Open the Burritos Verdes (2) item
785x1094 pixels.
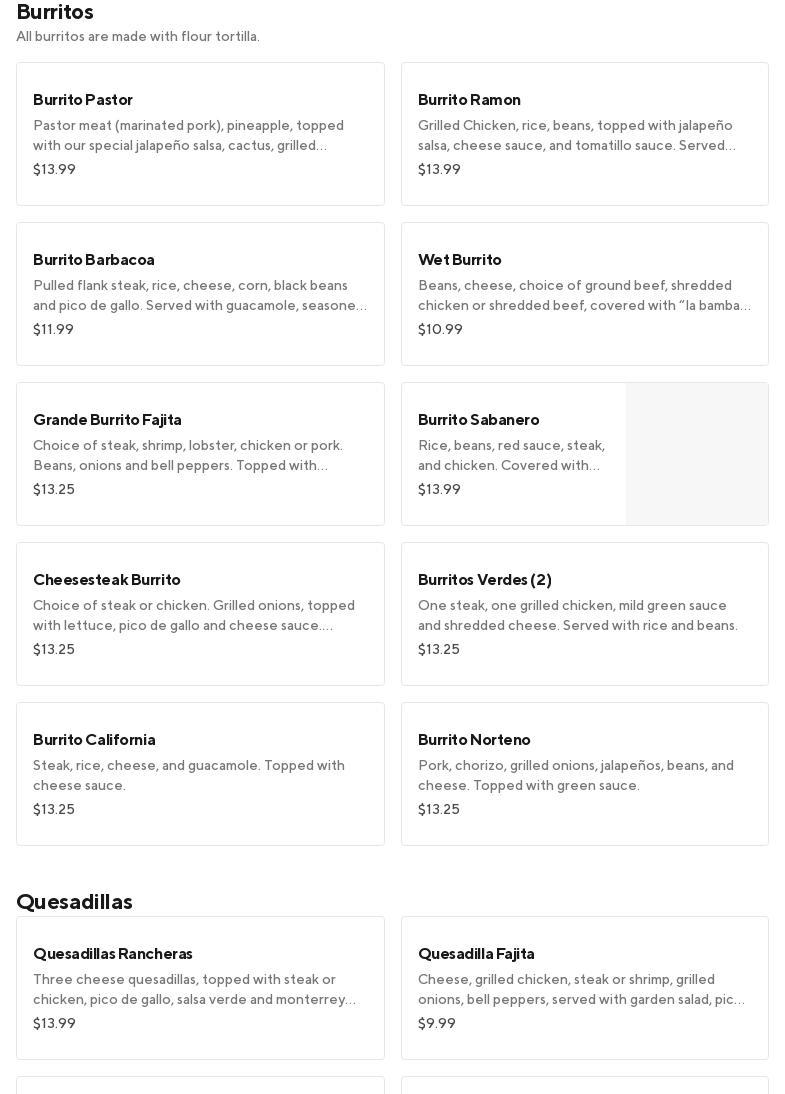click(584, 614)
